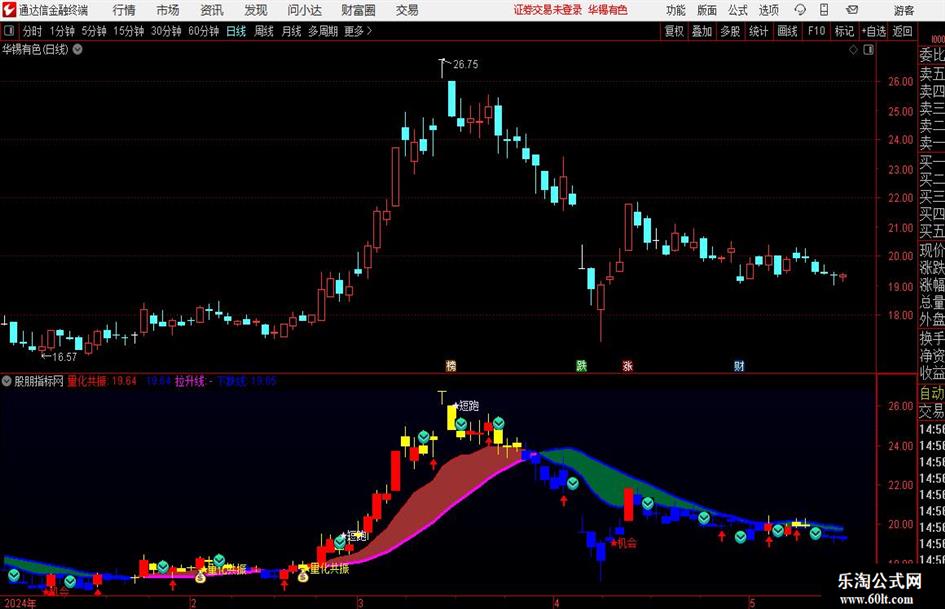Open the customer service headset icon

click(x=800, y=10)
